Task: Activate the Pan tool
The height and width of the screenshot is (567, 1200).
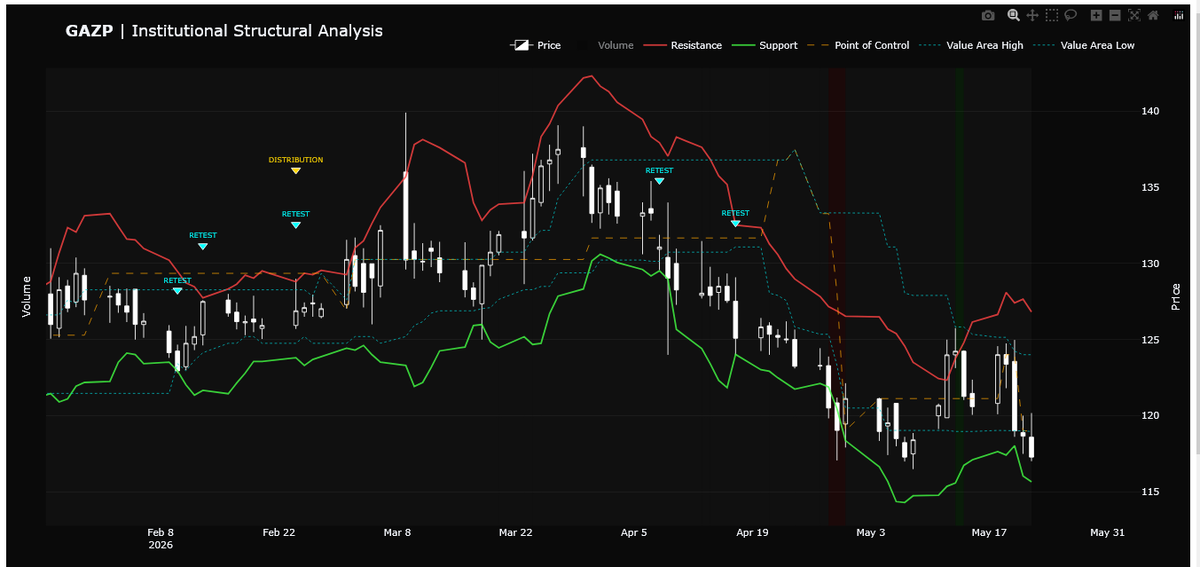Action: [x=1032, y=15]
